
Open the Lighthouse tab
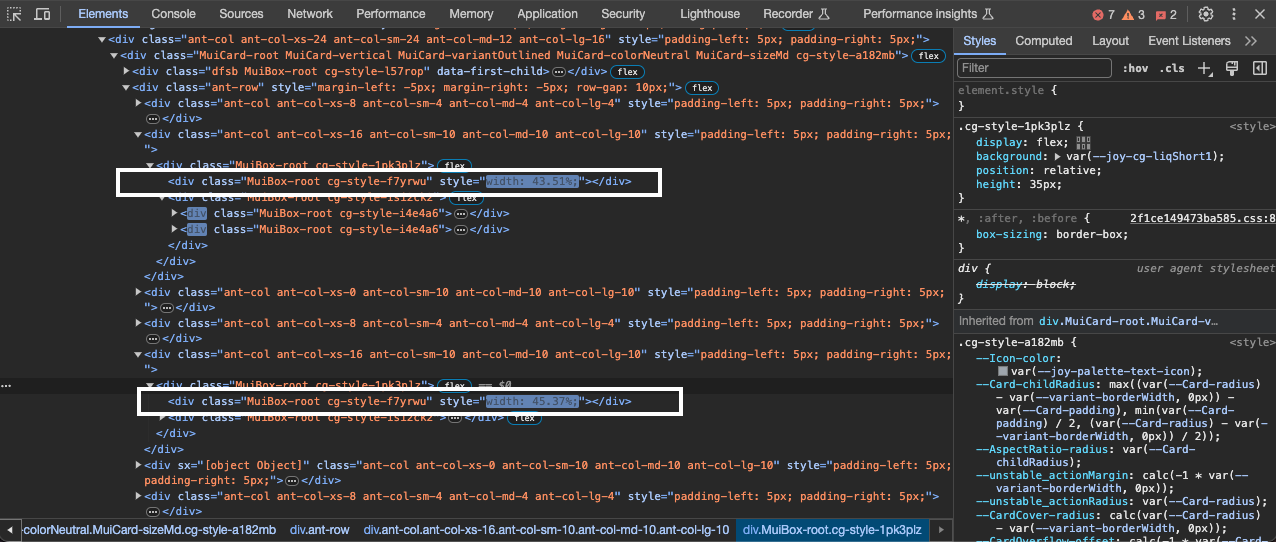tap(710, 14)
